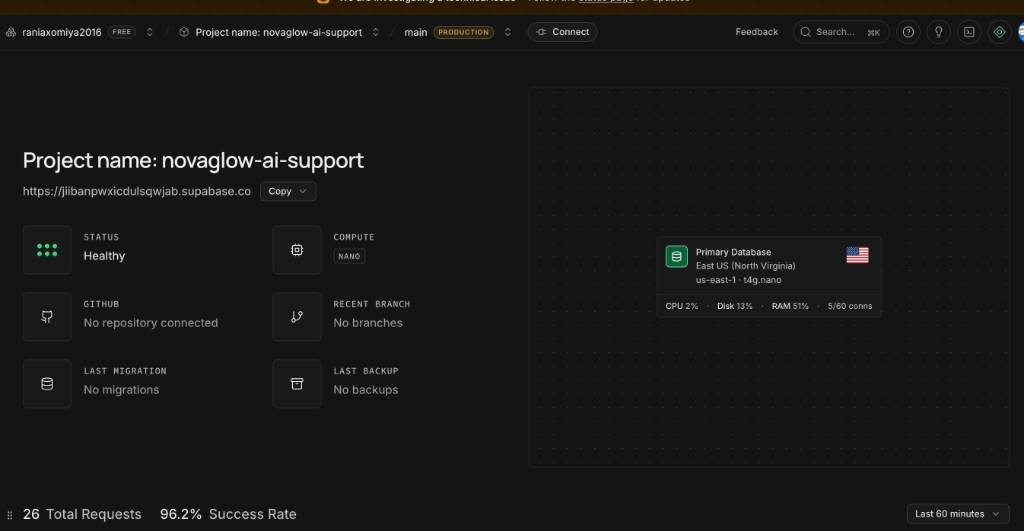
Task: Click No migrations text
Action: 121,390
